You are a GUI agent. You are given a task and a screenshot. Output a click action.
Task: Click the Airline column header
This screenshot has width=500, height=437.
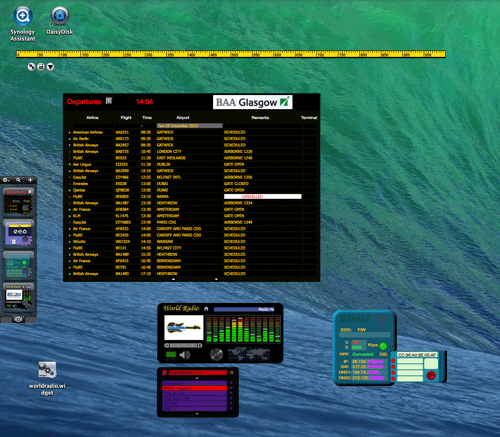92,117
